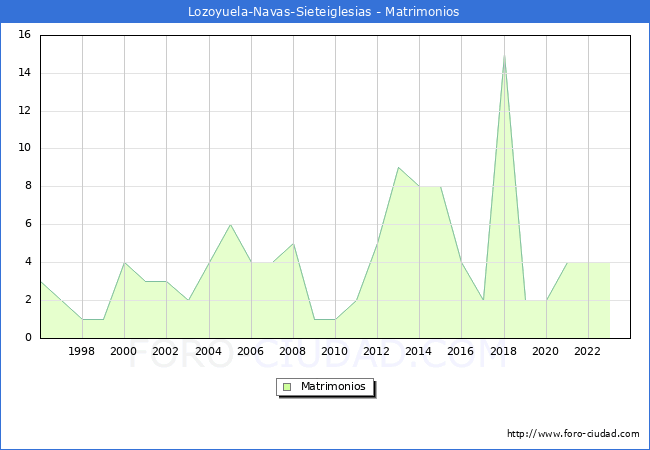Image resolution: width=650 pixels, height=450 pixels.
Task: Click the 2004 x-axis label
Action: (208, 351)
